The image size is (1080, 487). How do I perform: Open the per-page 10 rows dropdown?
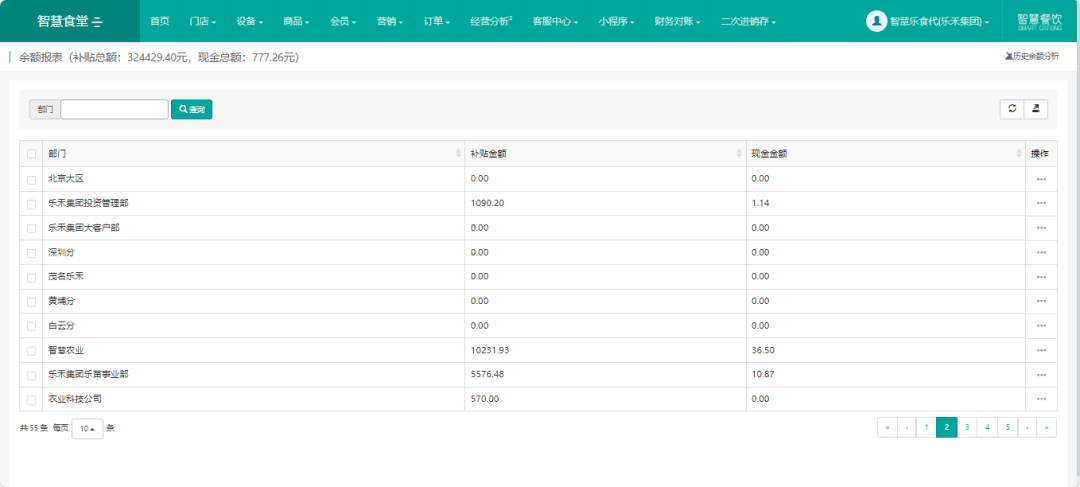(x=87, y=428)
